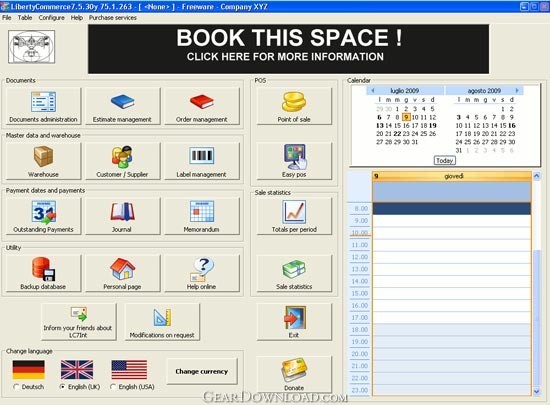Click the company logo image
This screenshot has width=550, height=405.
tap(32, 47)
